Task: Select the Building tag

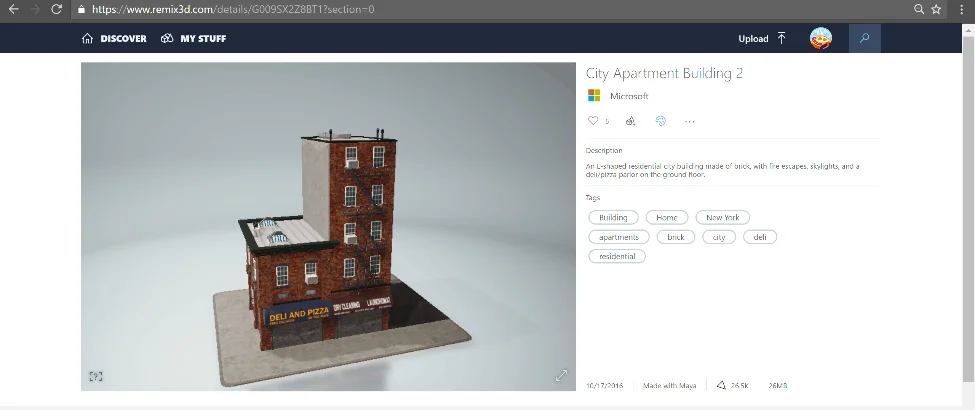Action: 613,218
